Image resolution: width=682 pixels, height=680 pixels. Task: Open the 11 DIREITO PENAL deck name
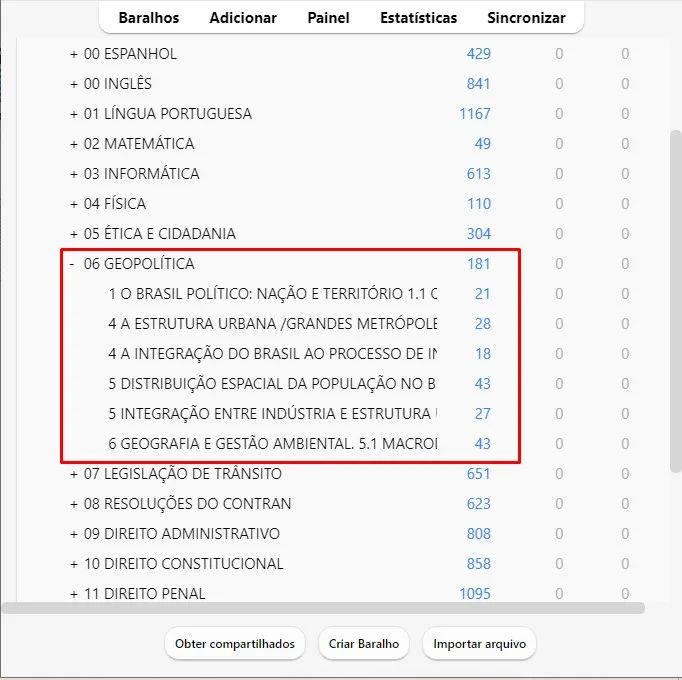point(144,594)
